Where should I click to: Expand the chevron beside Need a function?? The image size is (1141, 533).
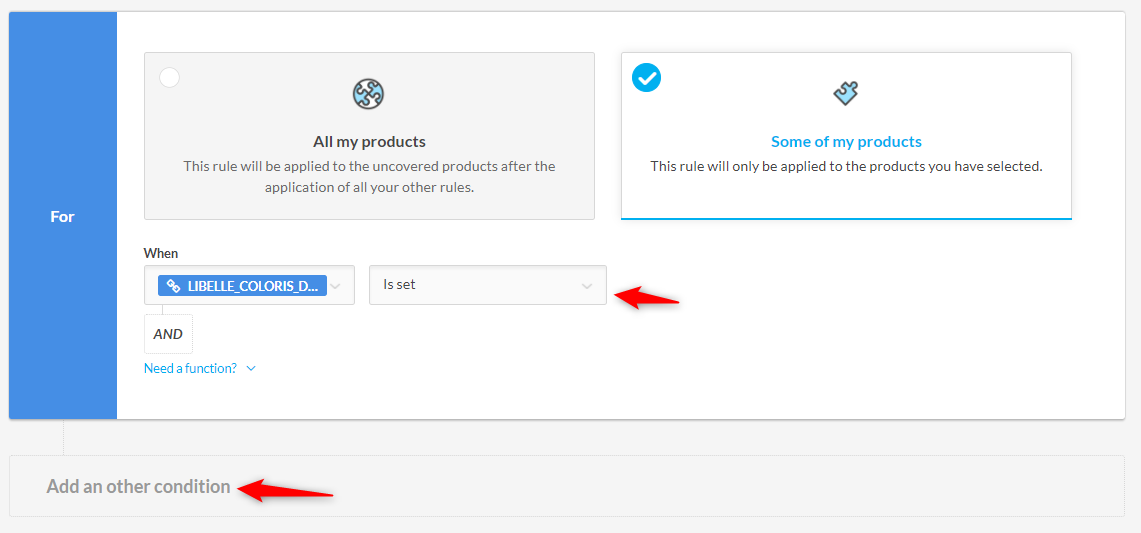pyautogui.click(x=251, y=369)
